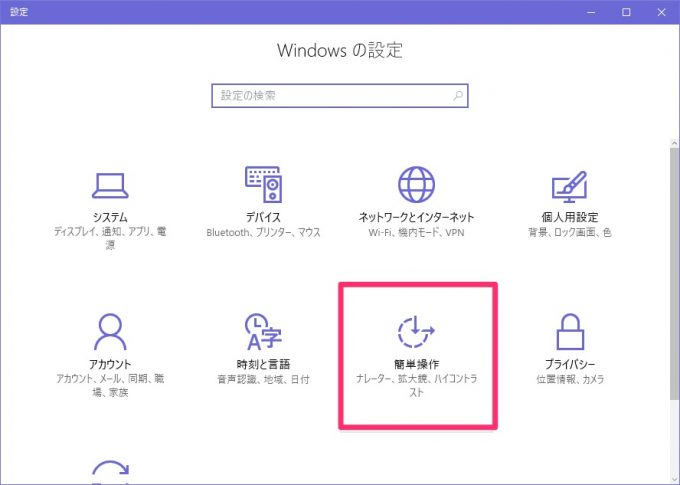Click the アカウント label
This screenshot has height=485, width=680.
110,364
